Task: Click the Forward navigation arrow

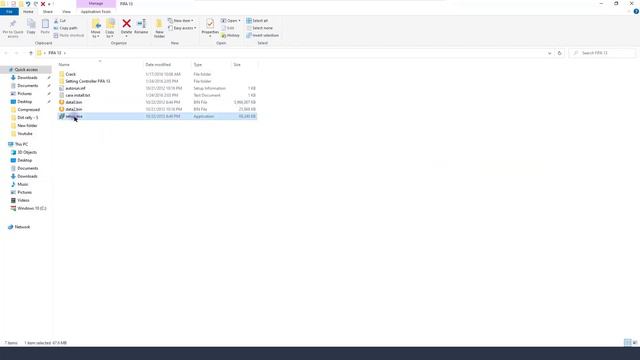Action: pos(16,53)
